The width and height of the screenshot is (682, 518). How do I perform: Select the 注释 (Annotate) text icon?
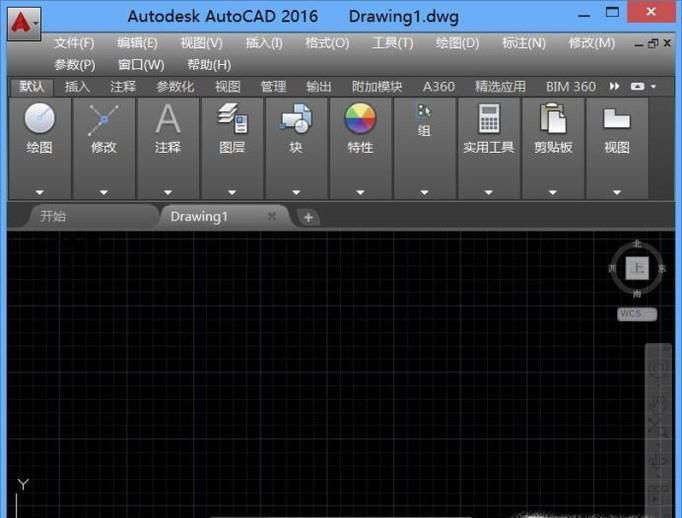pyautogui.click(x=168, y=119)
